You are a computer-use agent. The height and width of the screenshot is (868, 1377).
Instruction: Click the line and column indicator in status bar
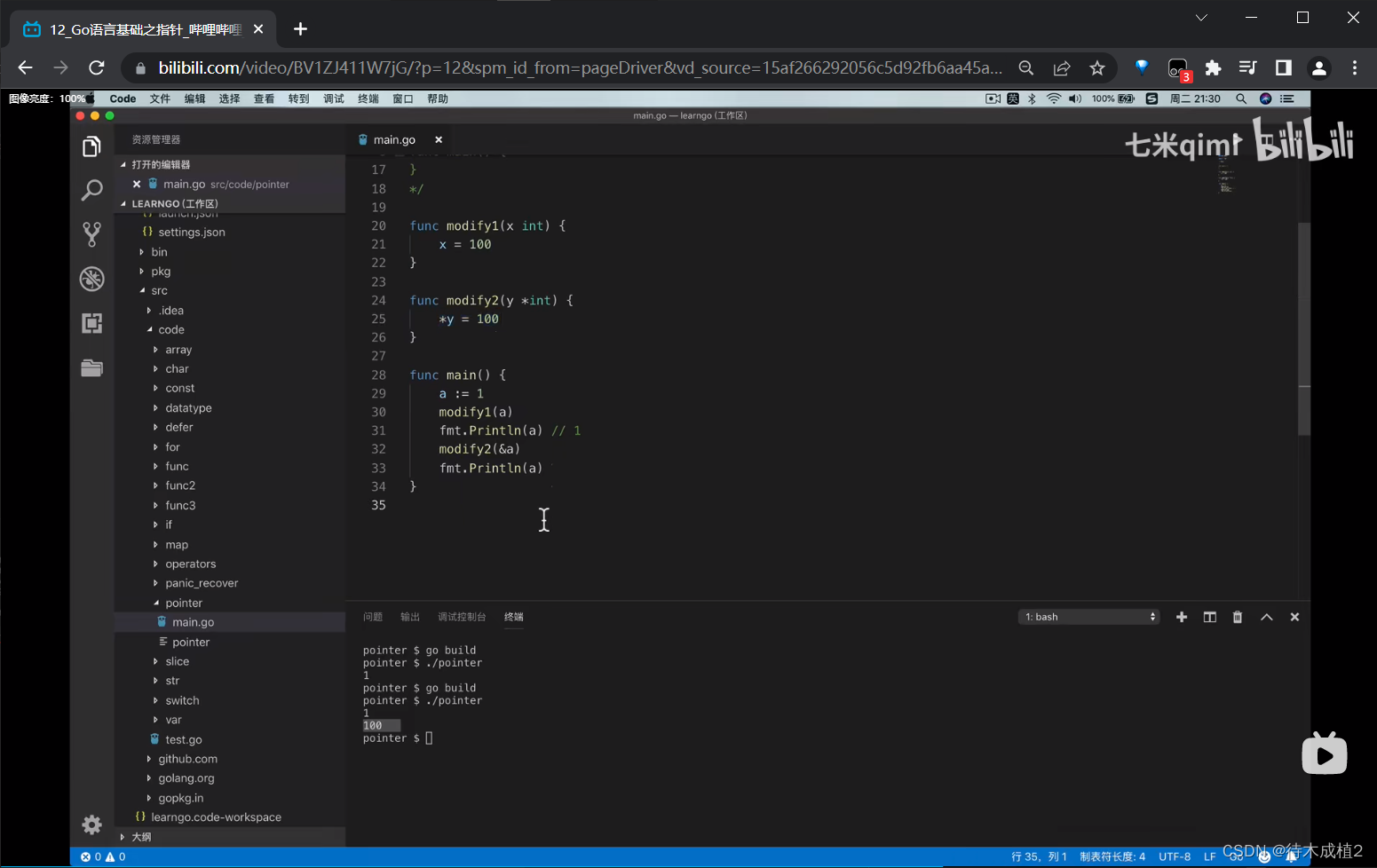click(1039, 856)
